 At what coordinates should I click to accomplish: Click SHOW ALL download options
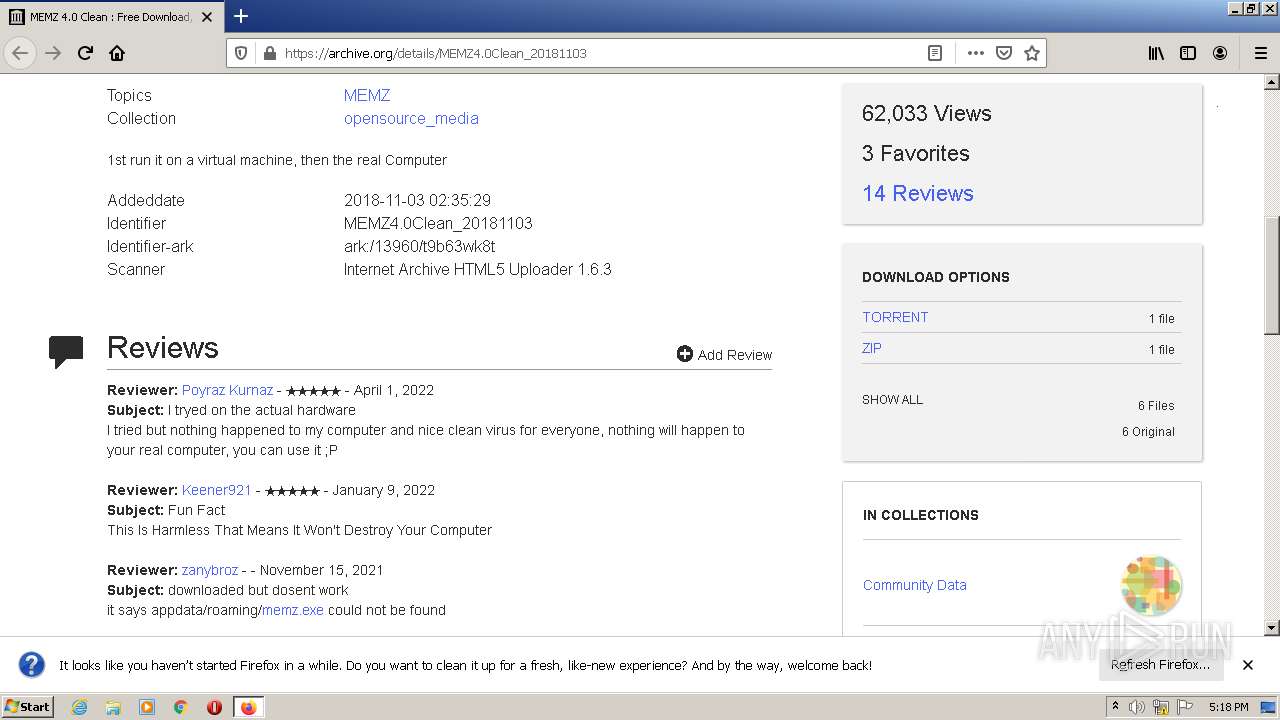(892, 399)
